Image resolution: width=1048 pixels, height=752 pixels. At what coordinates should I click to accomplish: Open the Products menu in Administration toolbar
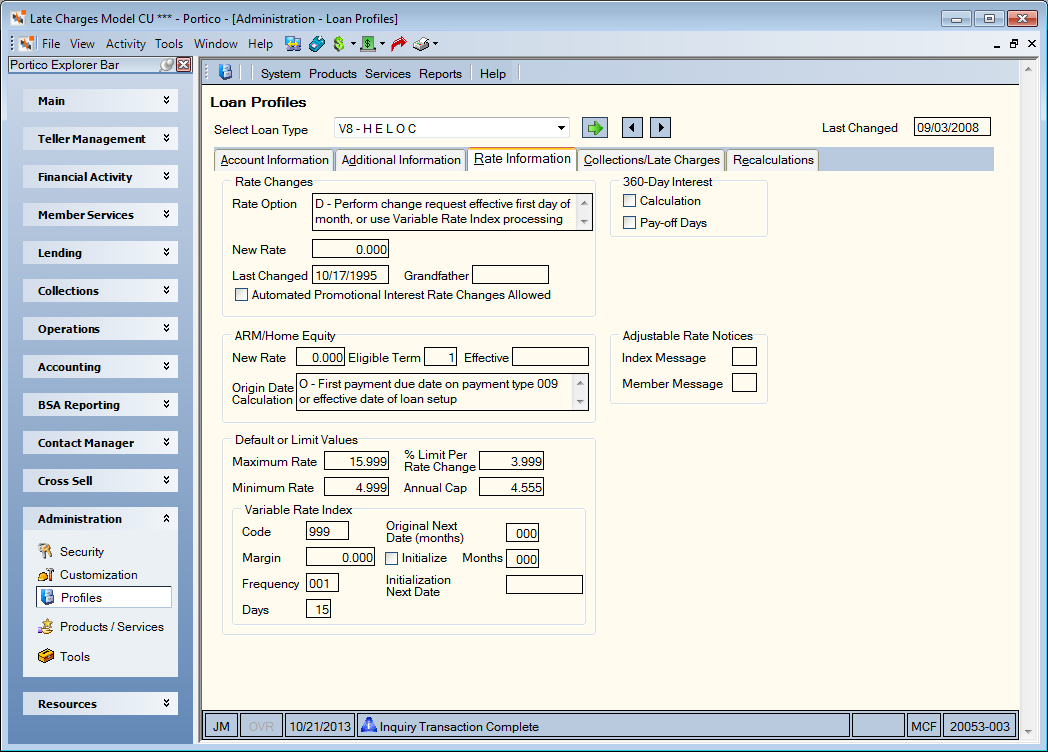pyautogui.click(x=333, y=74)
